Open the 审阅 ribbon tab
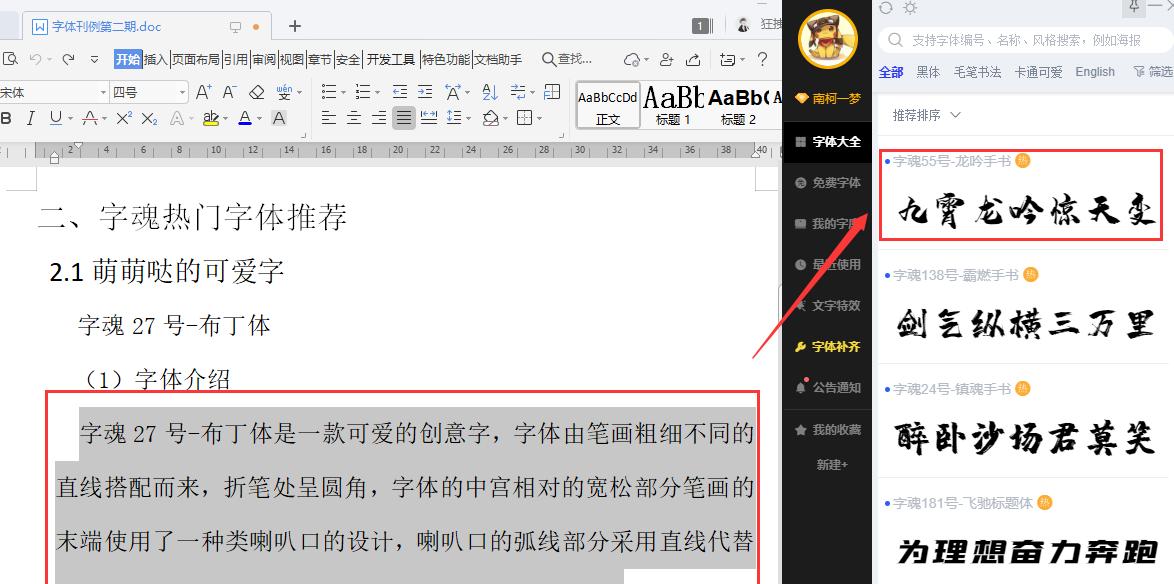This screenshot has height=584, width=1174. click(264, 59)
